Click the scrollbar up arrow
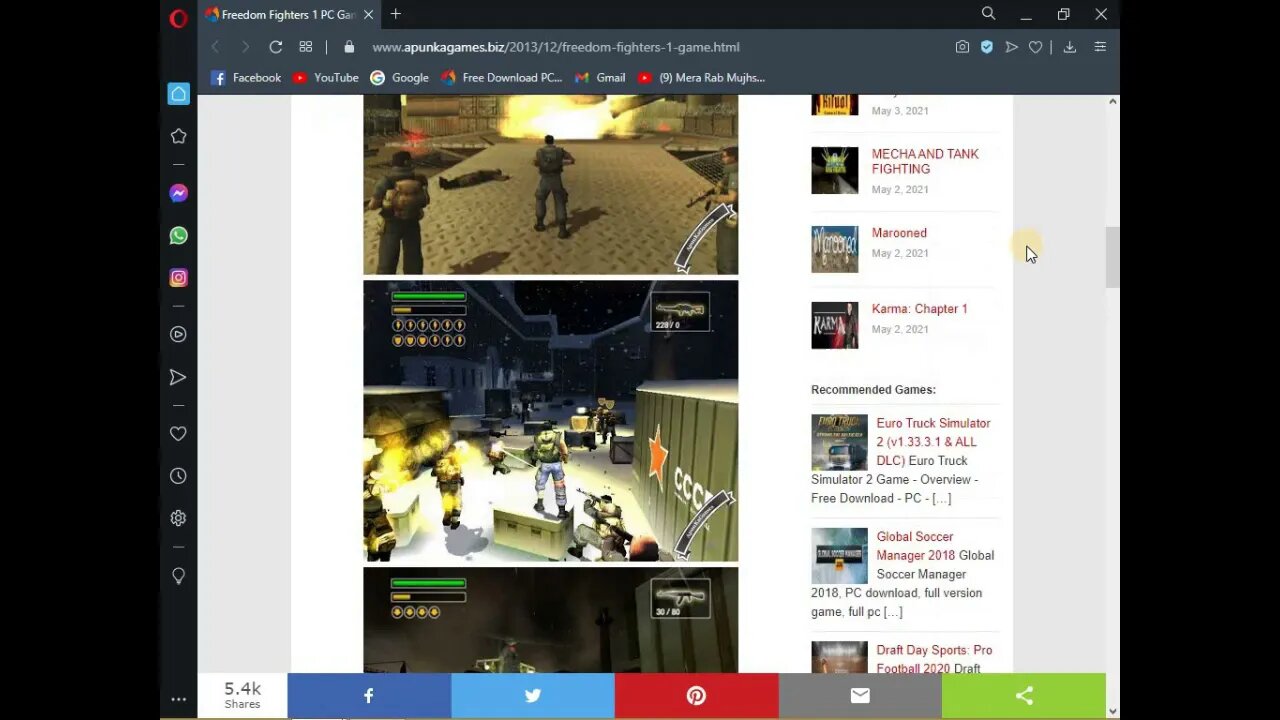 pyautogui.click(x=1112, y=102)
